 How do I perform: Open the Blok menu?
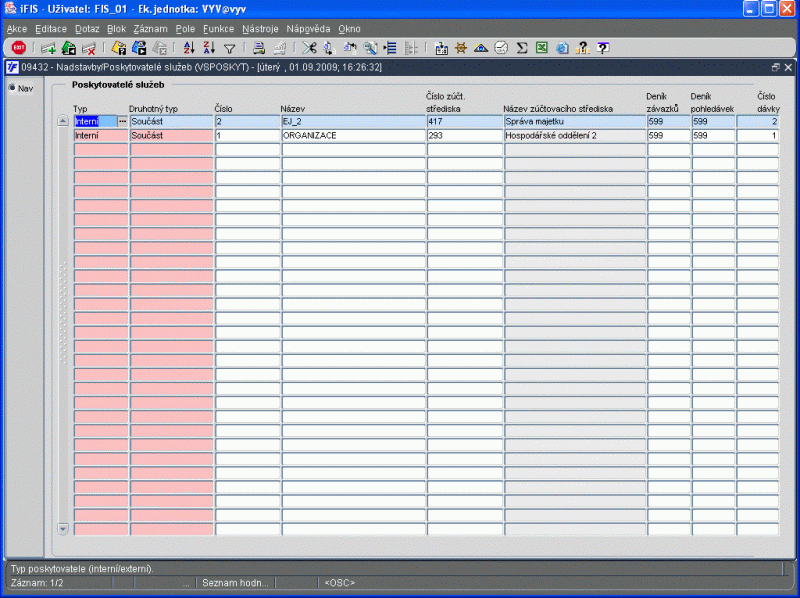116,29
